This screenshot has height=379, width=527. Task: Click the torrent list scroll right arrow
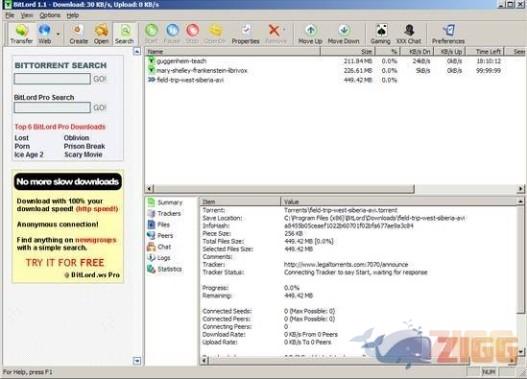(x=521, y=189)
